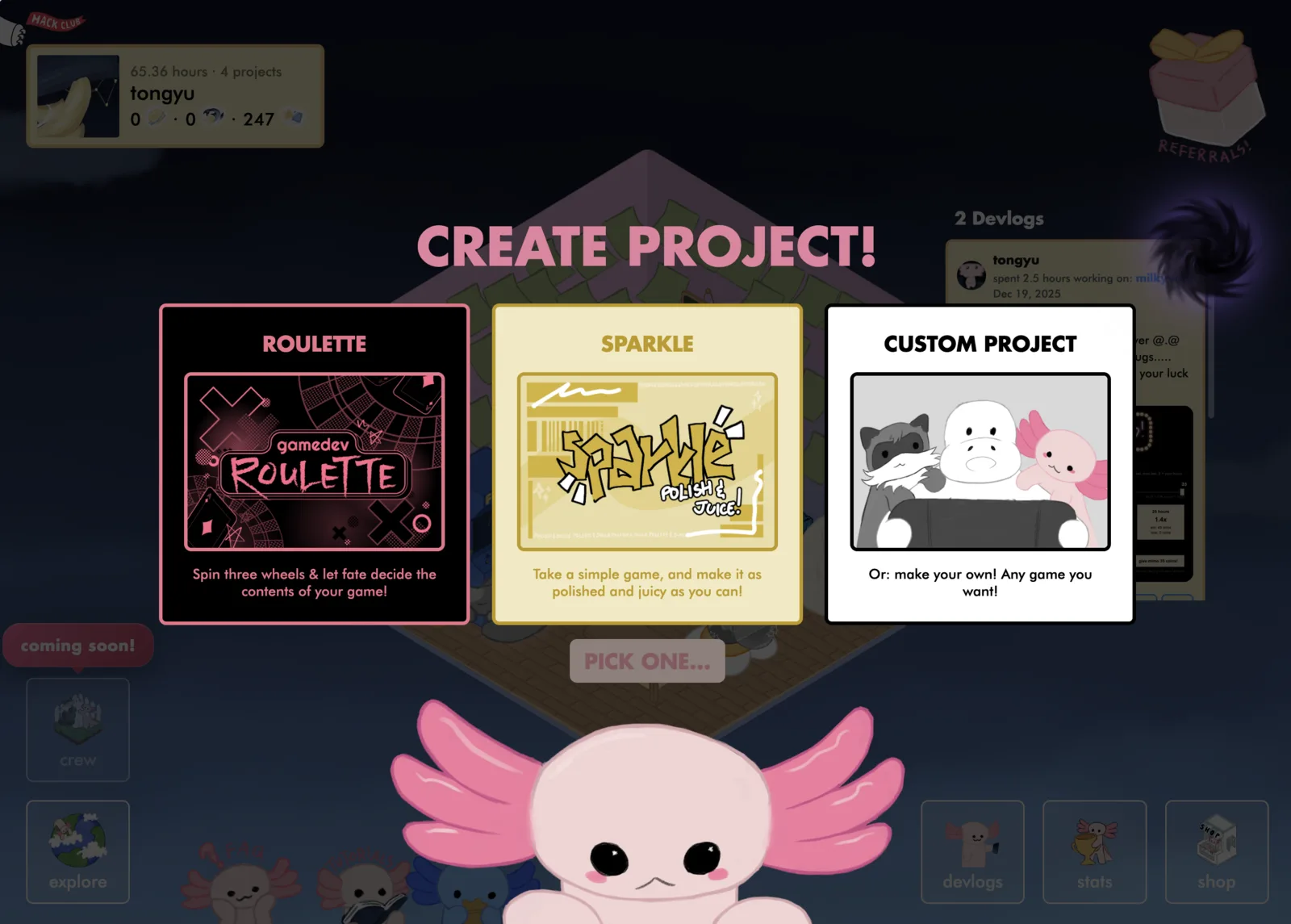Image resolution: width=1291 pixels, height=924 pixels.
Task: Click "Take a simple game" description text
Action: point(647,583)
